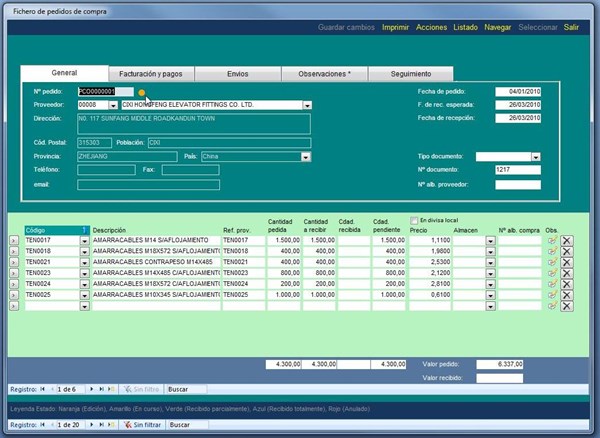Open the Seguimiento tab

tap(411, 74)
